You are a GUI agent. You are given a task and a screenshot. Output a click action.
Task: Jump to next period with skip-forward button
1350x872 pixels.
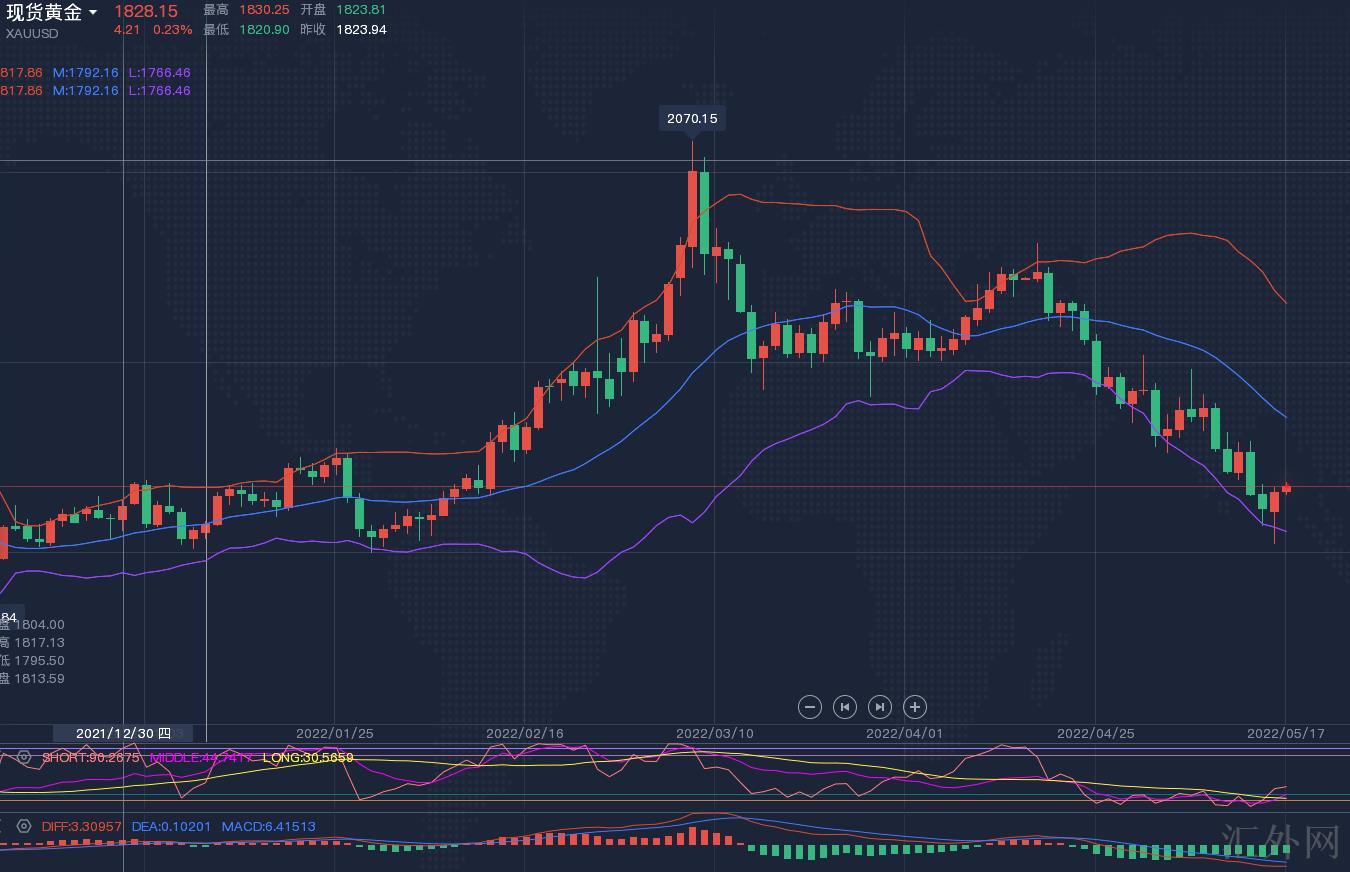click(880, 707)
